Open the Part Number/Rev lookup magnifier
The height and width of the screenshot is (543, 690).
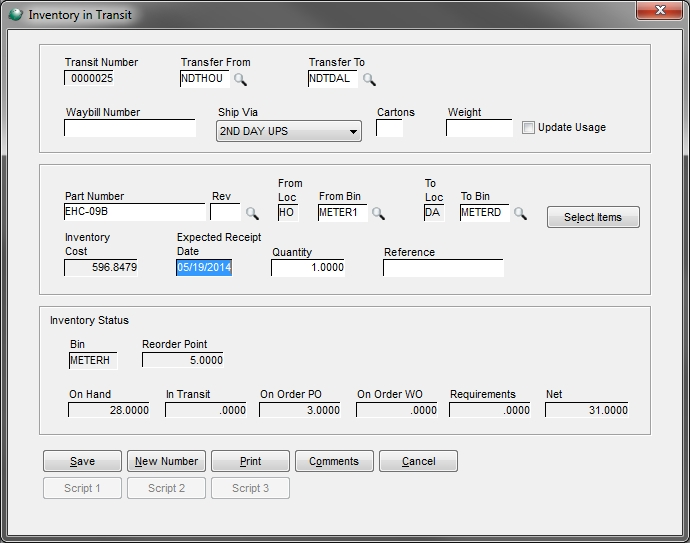(x=252, y=213)
